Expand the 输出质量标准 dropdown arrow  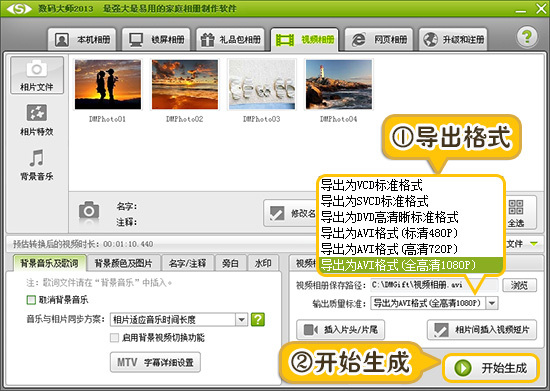point(492,303)
